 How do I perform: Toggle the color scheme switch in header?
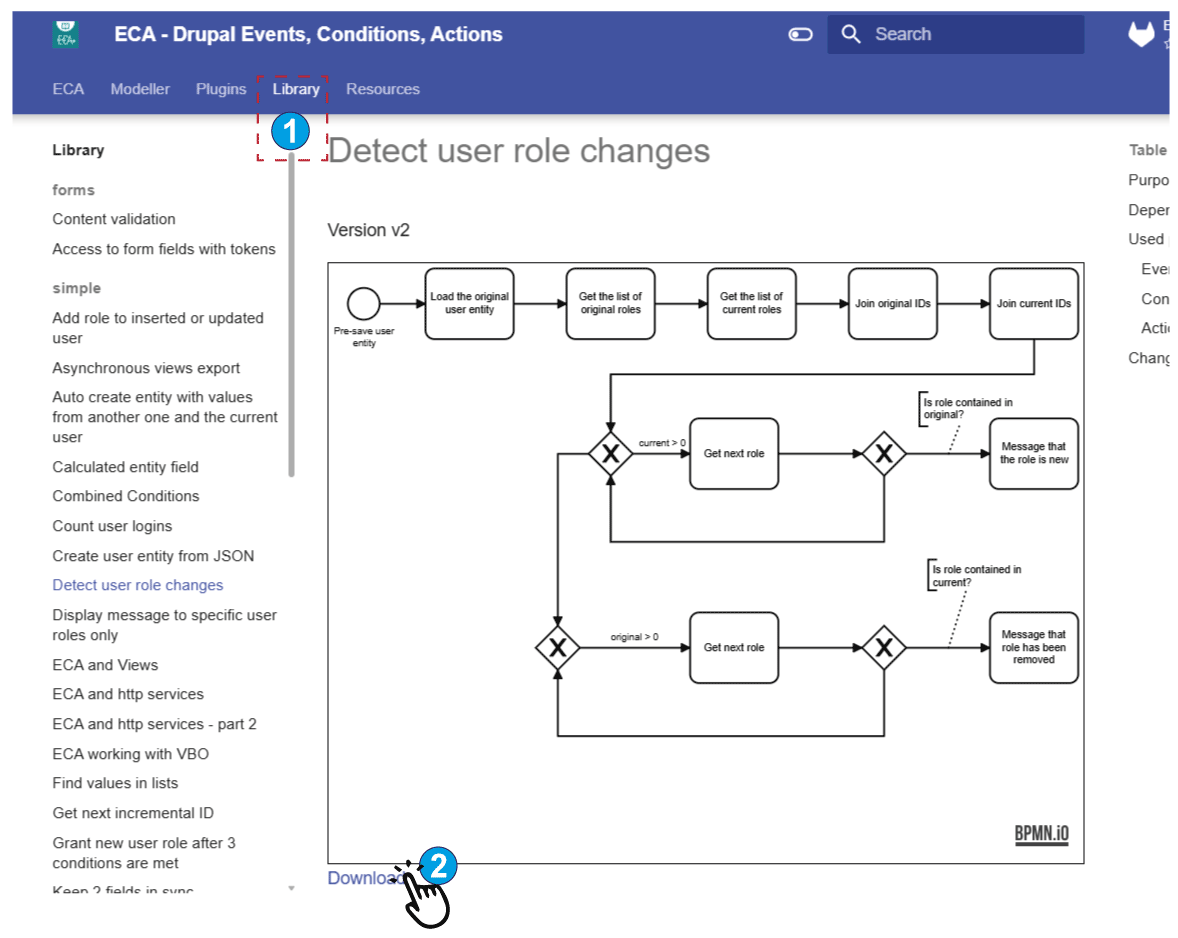pyautogui.click(x=800, y=35)
